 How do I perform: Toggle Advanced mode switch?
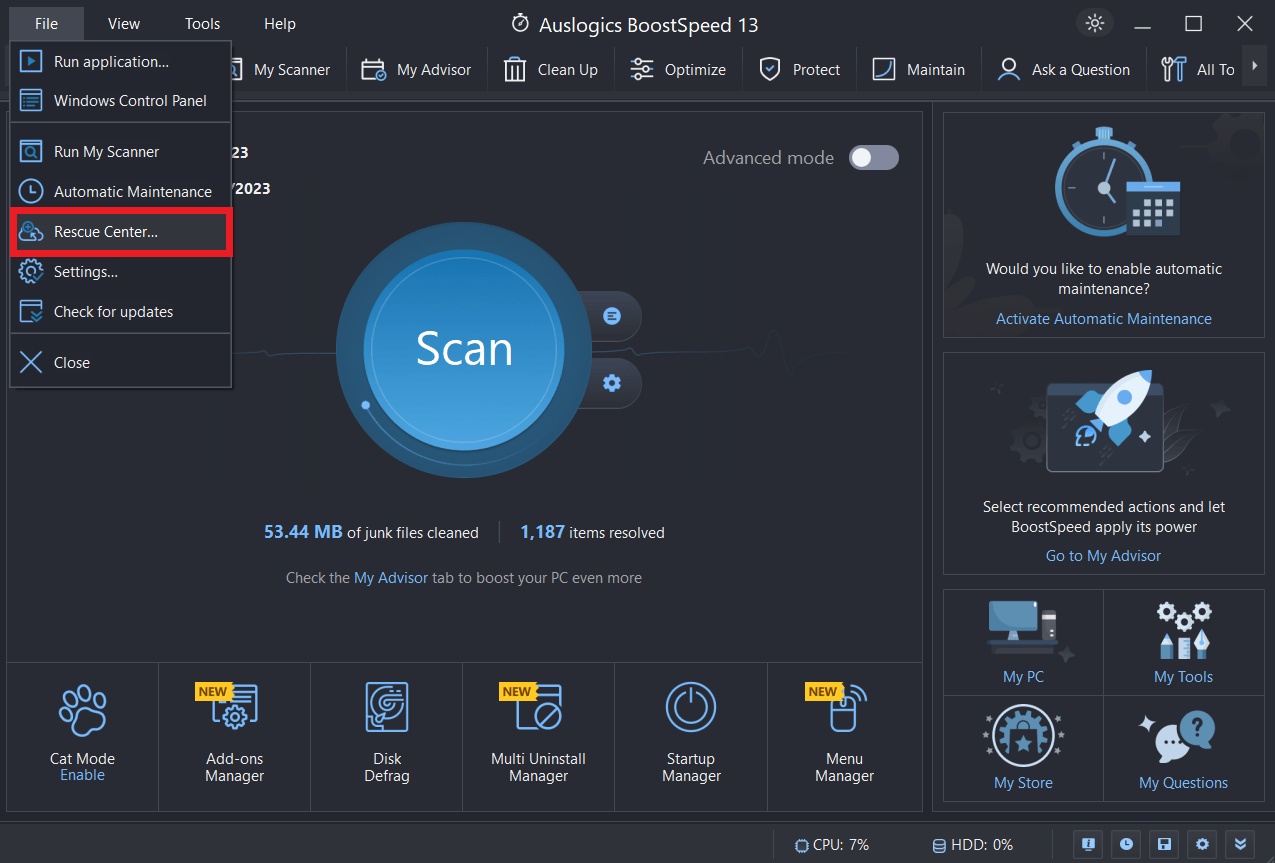tap(872, 157)
